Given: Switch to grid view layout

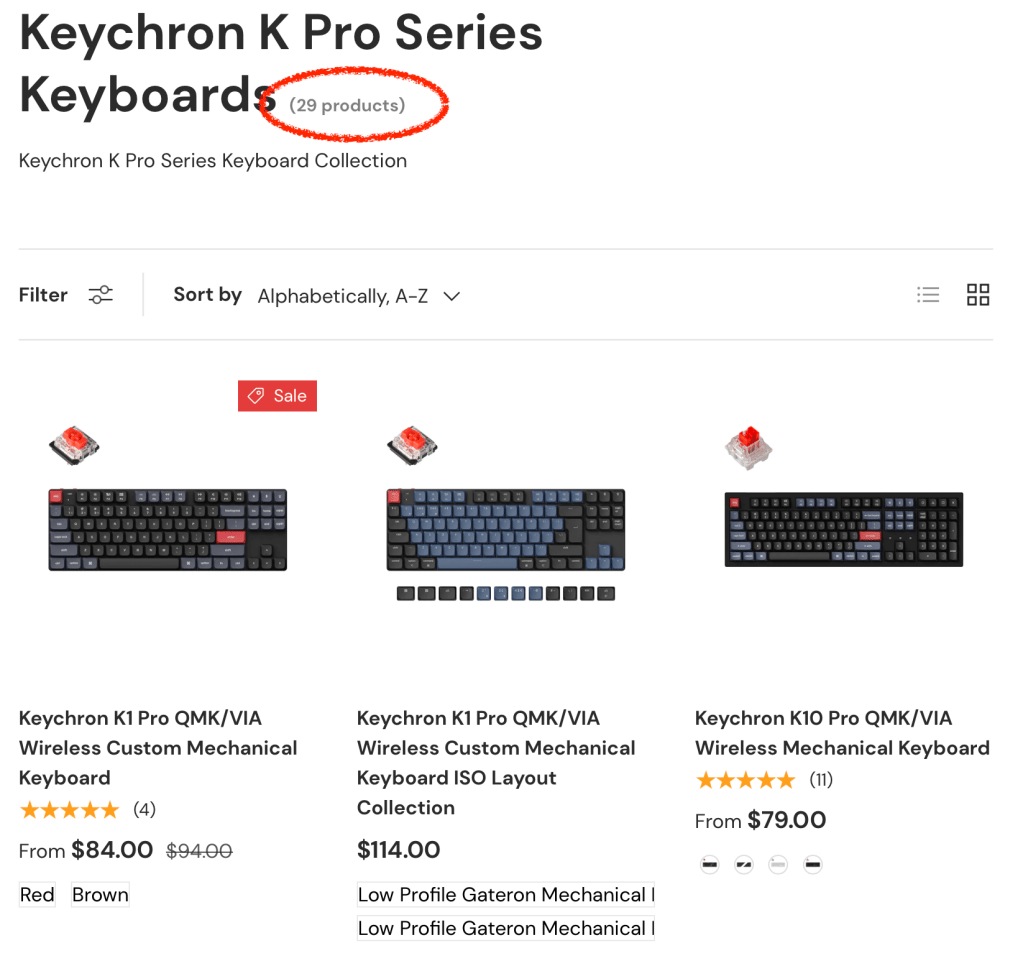Looking at the screenshot, I should (978, 295).
